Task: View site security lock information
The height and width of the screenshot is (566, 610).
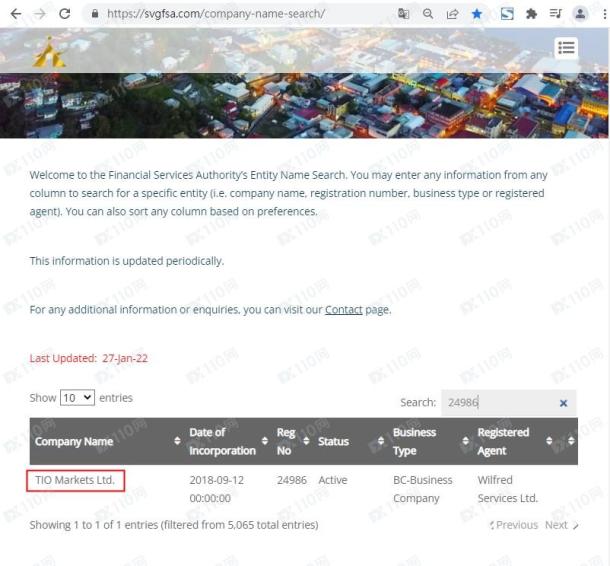Action: 95,14
